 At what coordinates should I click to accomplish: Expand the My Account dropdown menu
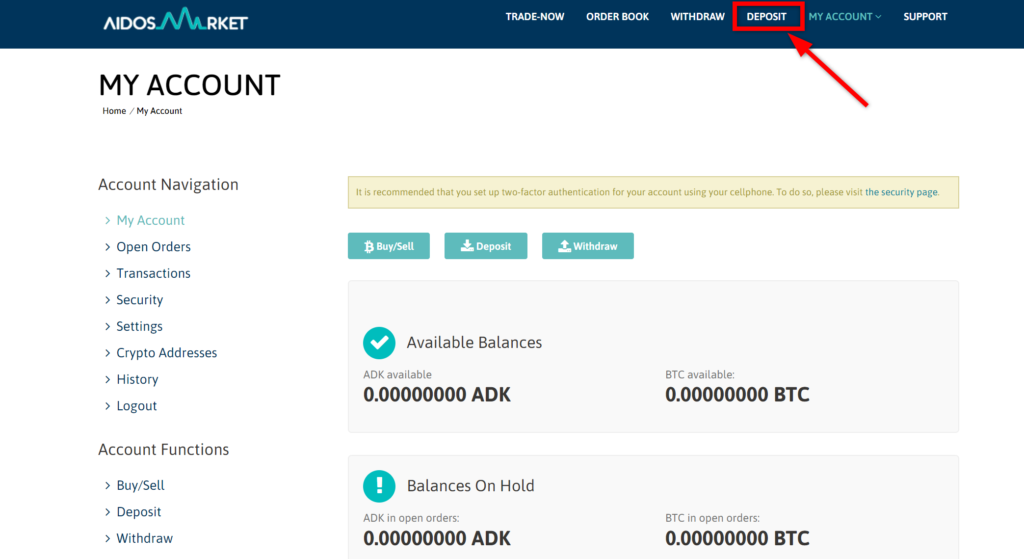845,17
